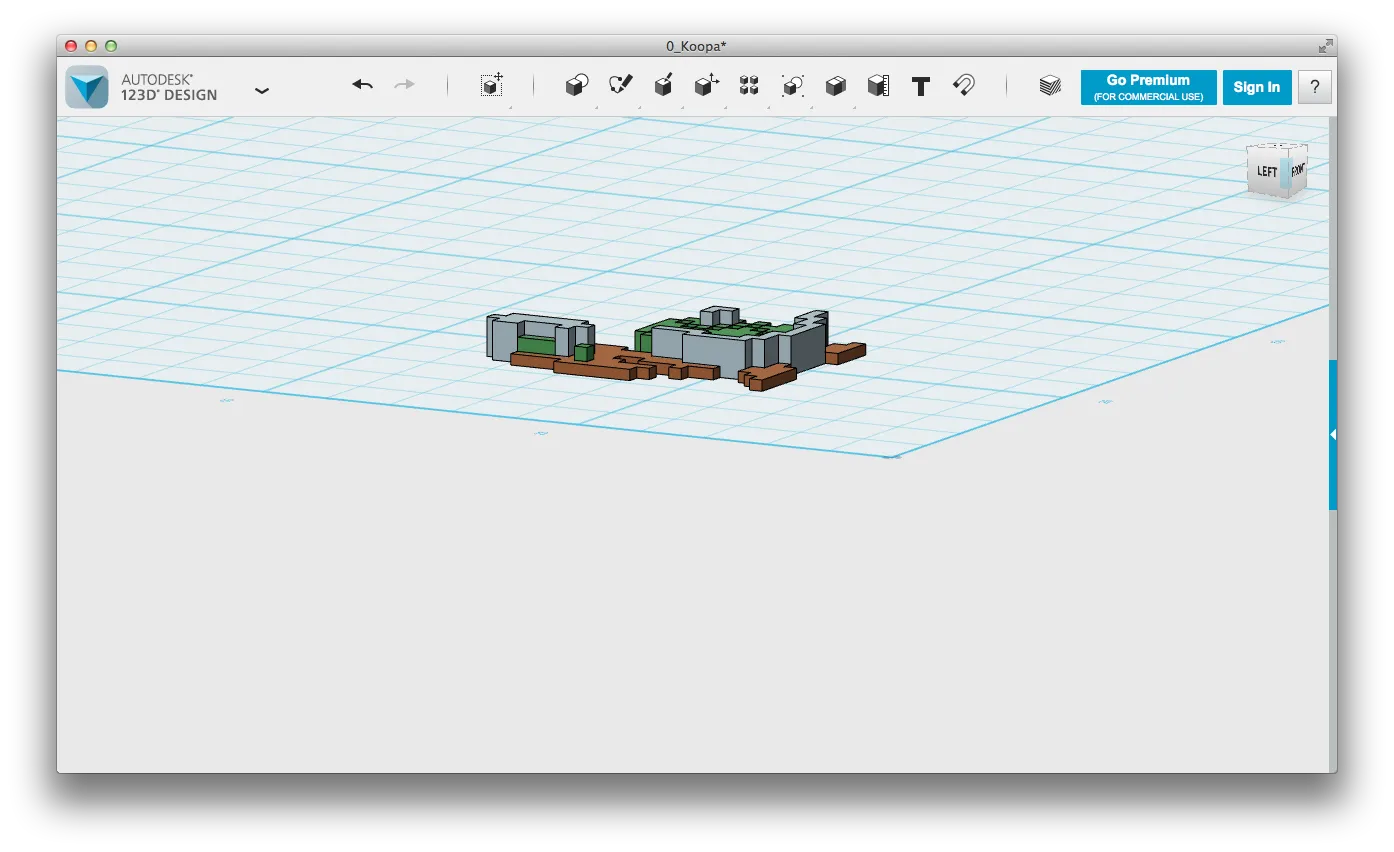Open the Grouping tool menu
Screen dimensions: 1394x852
pos(793,86)
